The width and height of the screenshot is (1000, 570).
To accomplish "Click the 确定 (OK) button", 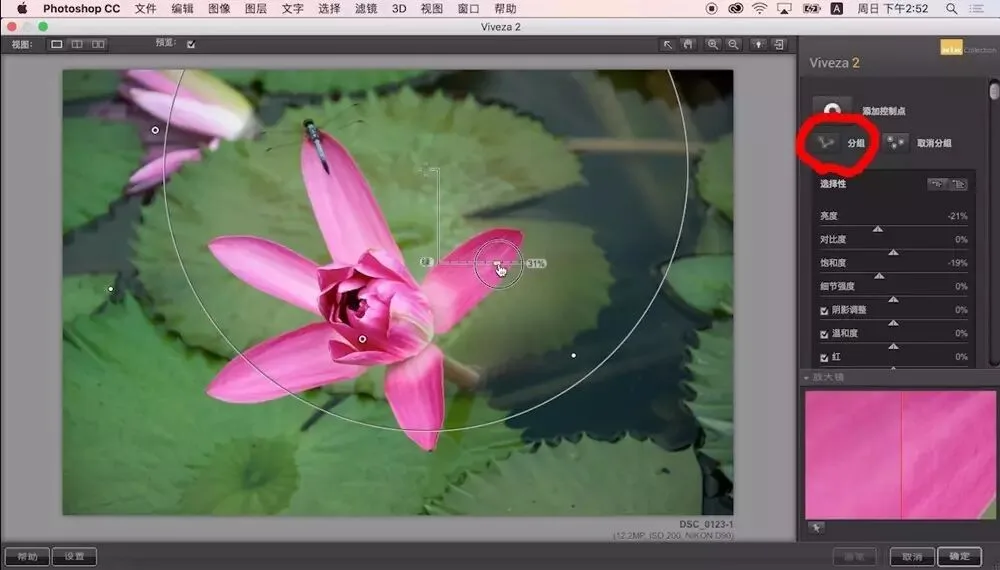I will (959, 557).
